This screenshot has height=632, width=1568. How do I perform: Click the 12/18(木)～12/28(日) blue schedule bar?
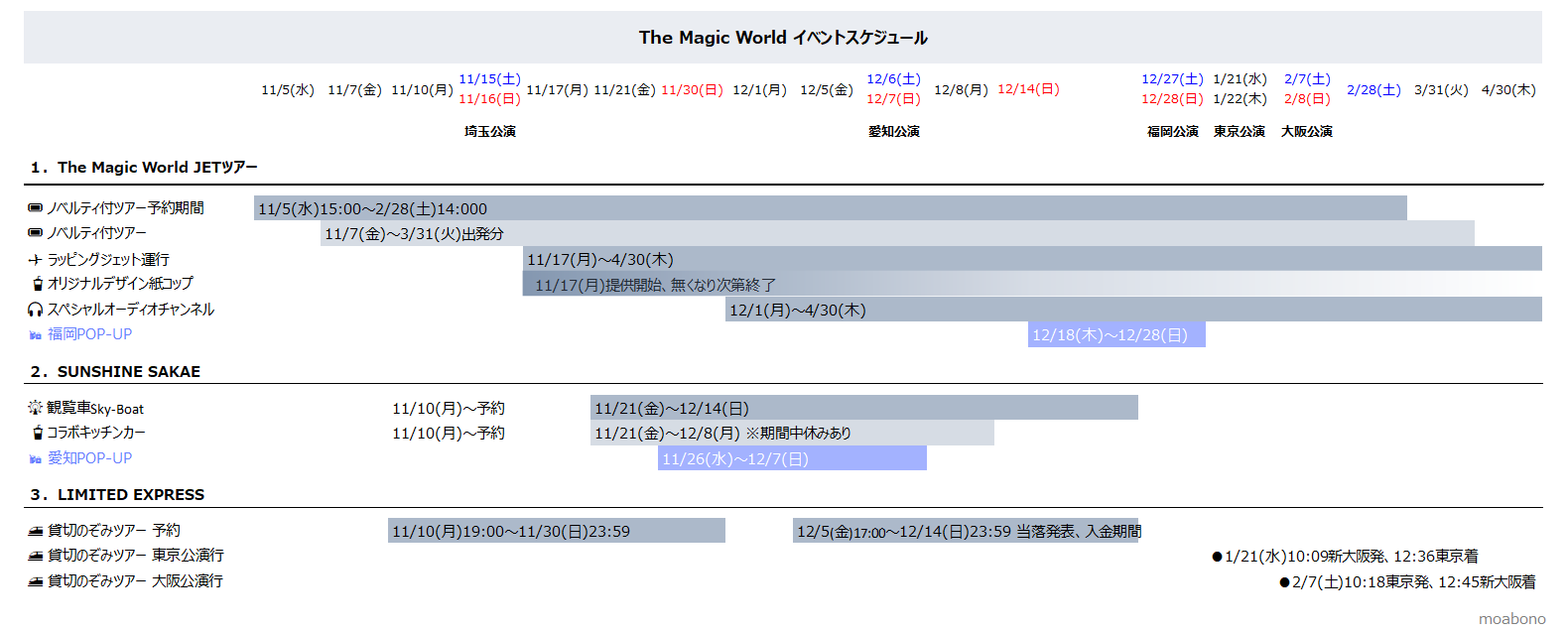pyautogui.click(x=1115, y=334)
